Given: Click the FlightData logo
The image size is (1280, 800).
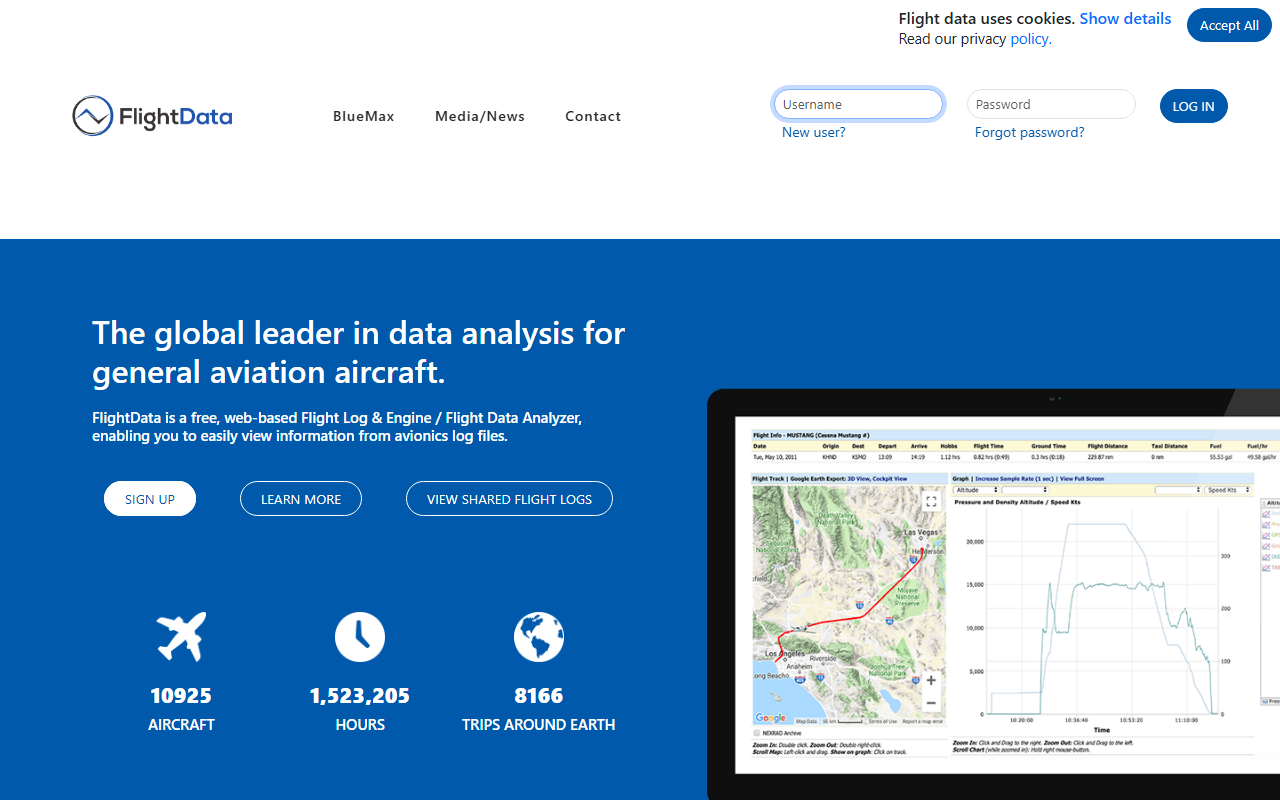Looking at the screenshot, I should pyautogui.click(x=152, y=116).
